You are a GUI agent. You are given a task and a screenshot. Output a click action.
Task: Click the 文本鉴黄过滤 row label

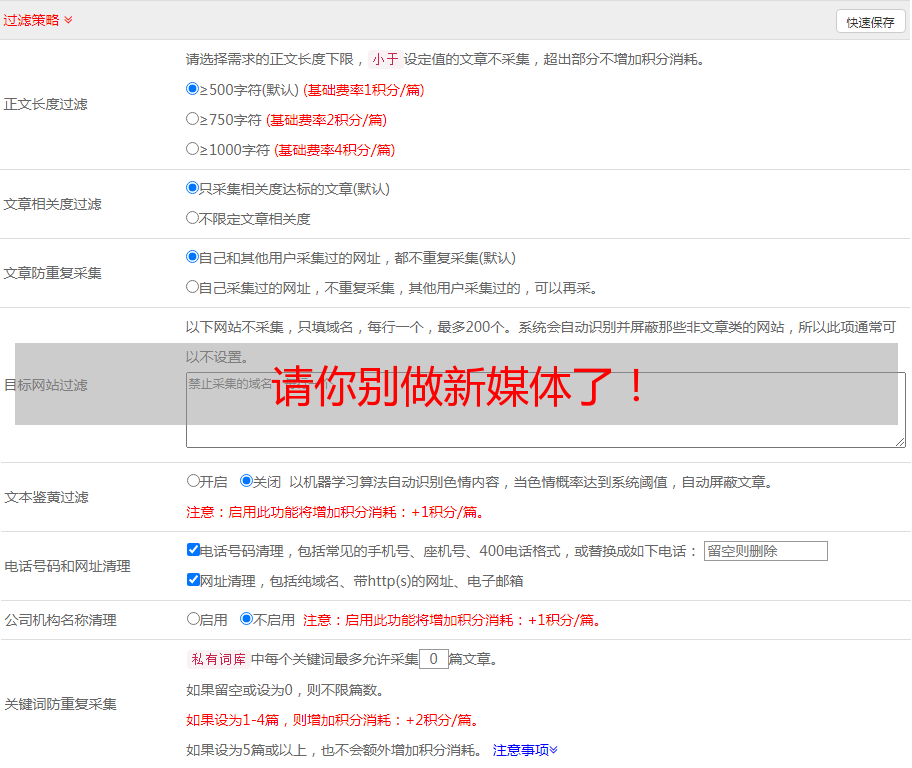(47, 497)
